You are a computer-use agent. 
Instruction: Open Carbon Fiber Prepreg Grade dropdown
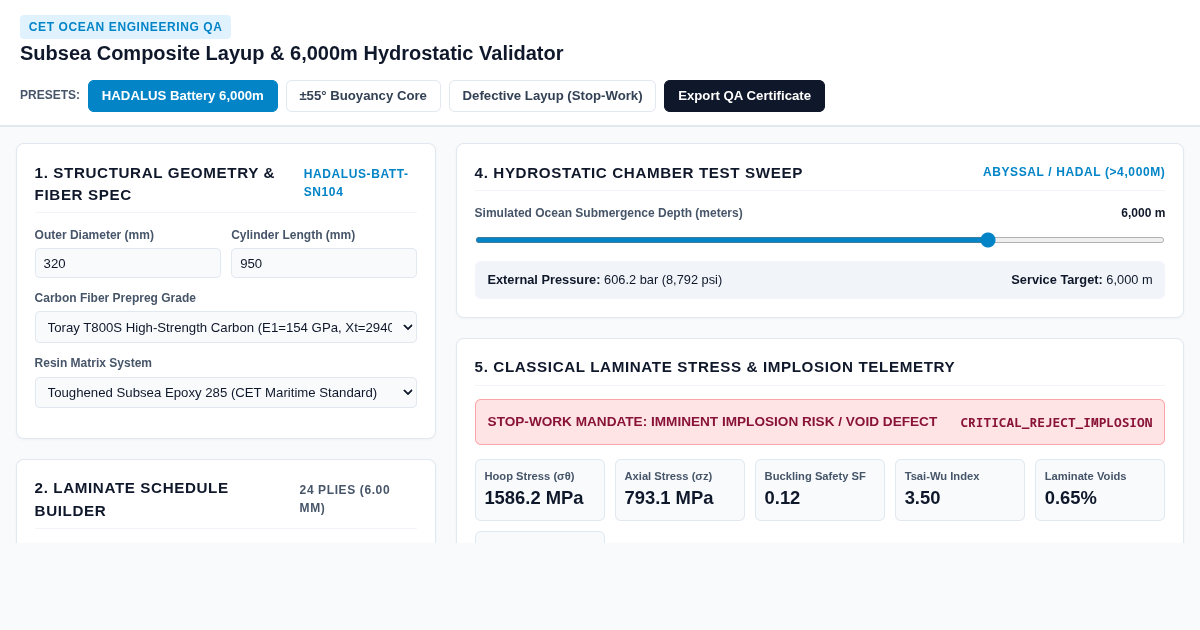point(226,327)
